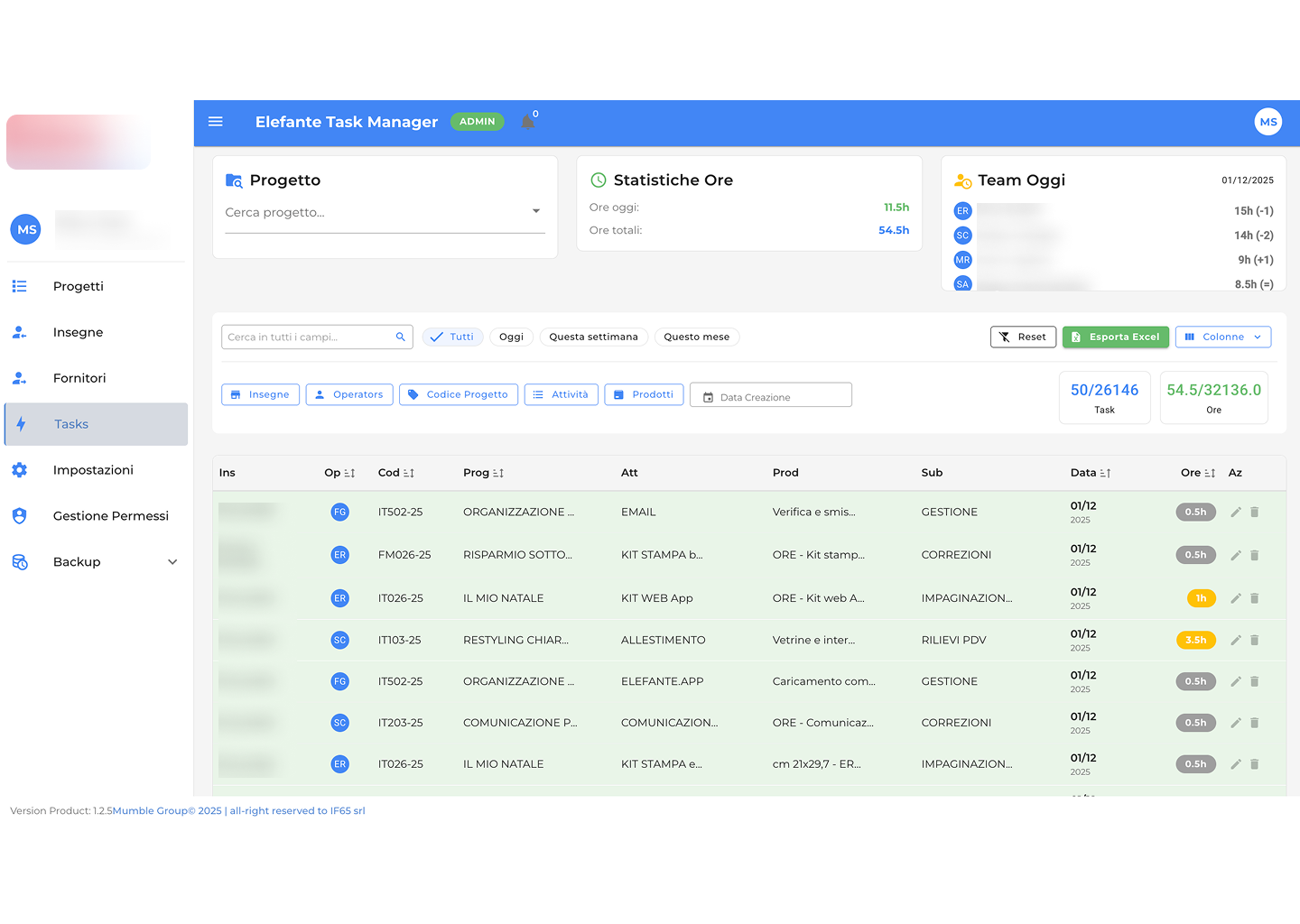Expand the Cerca progetto dropdown
1300x924 pixels.
click(x=535, y=212)
